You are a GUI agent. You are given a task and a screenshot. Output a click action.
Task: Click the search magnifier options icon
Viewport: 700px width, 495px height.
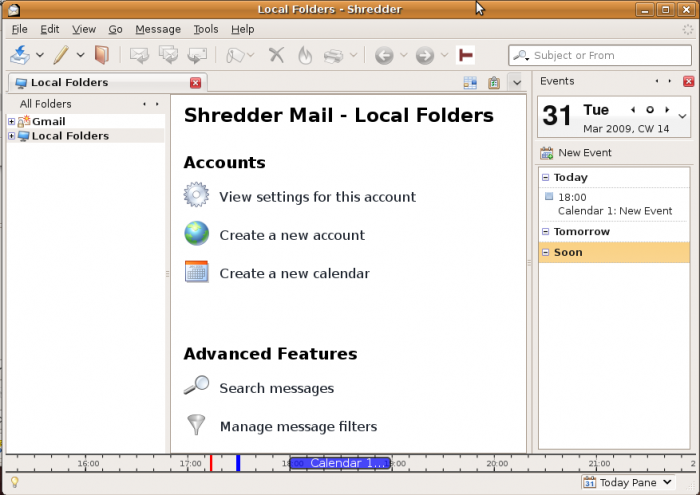pos(521,55)
